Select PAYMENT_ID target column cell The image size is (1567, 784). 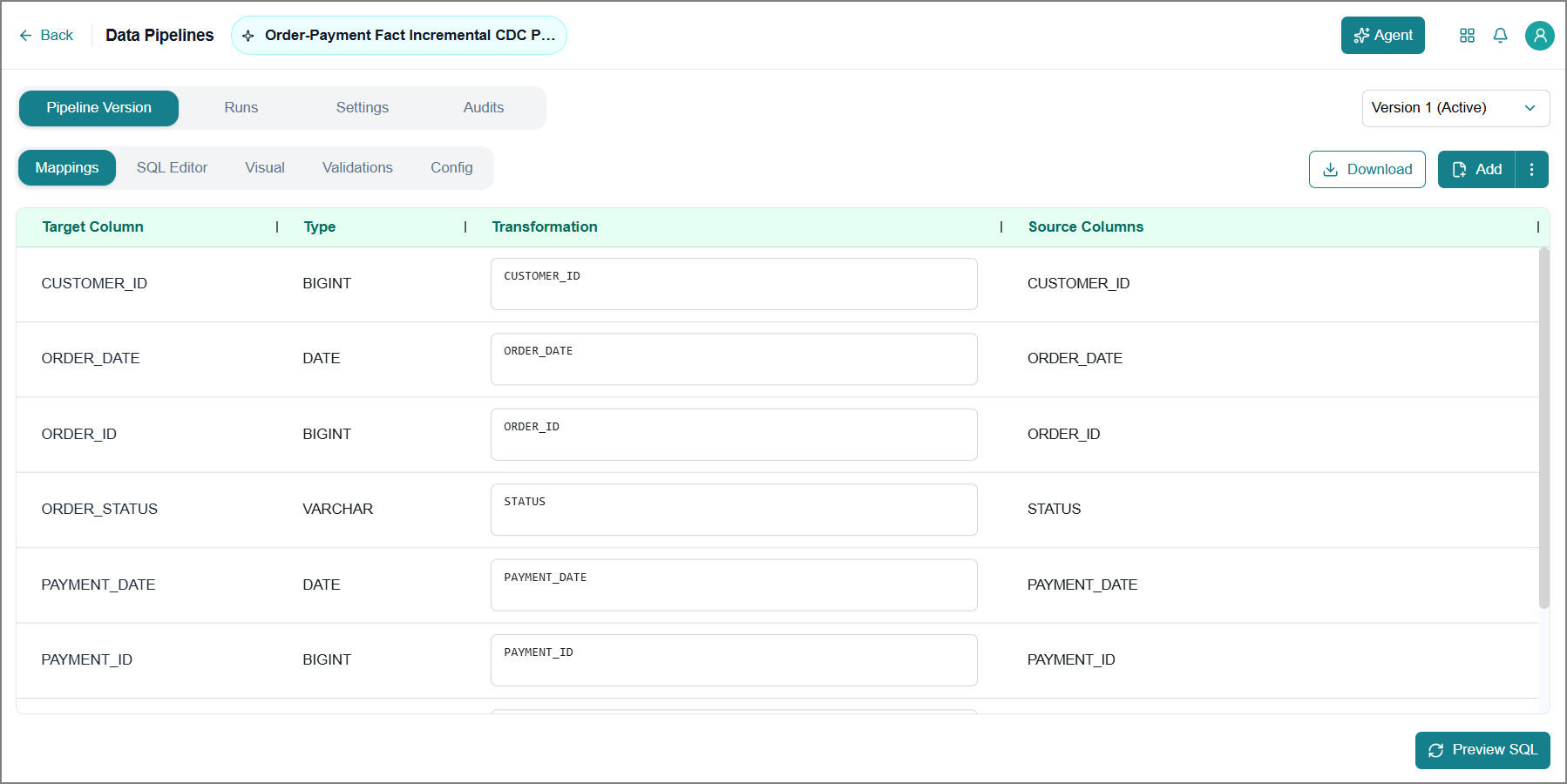(x=86, y=659)
